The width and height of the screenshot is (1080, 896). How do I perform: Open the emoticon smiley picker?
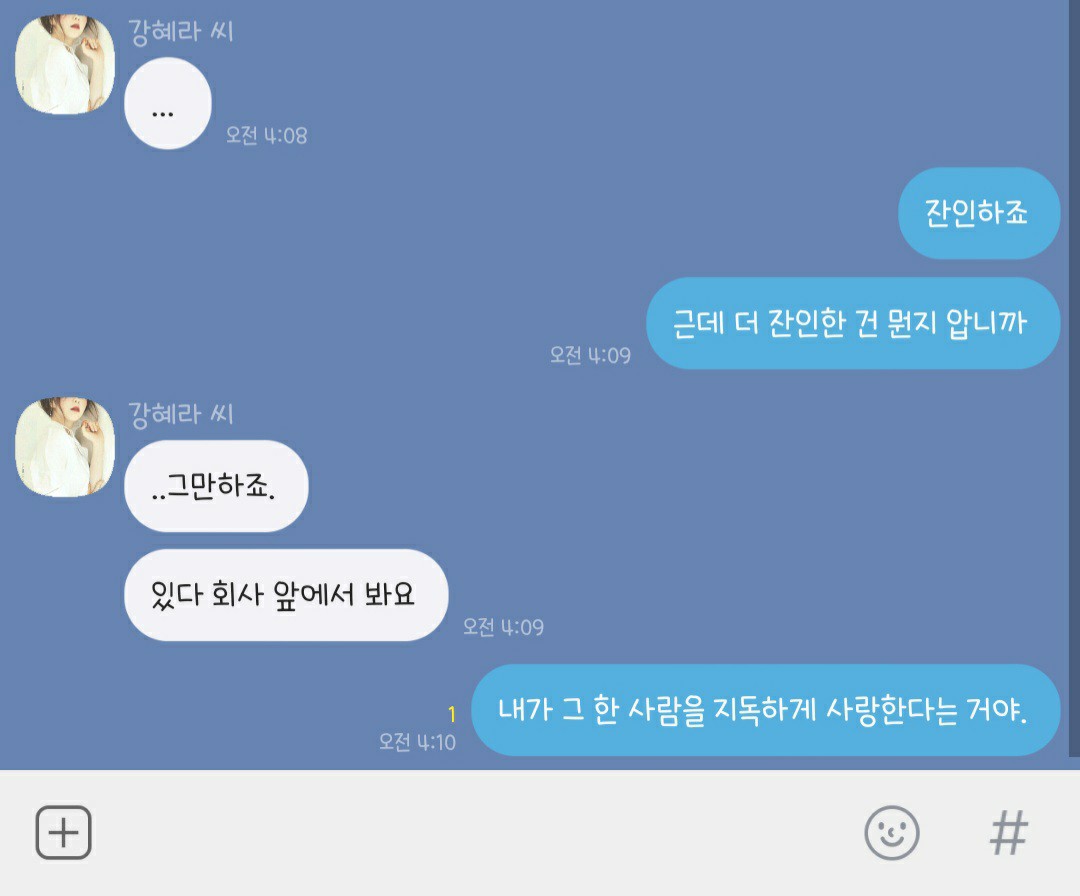[891, 833]
